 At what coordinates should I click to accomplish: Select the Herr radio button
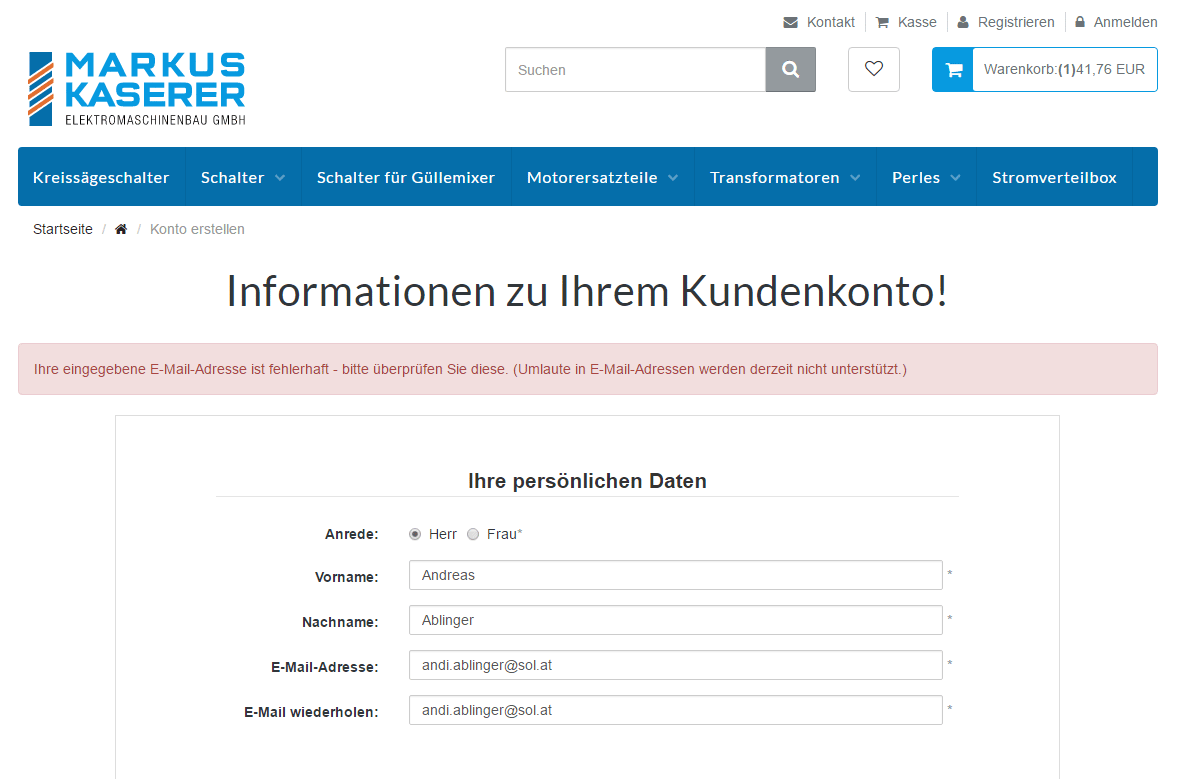tap(415, 535)
